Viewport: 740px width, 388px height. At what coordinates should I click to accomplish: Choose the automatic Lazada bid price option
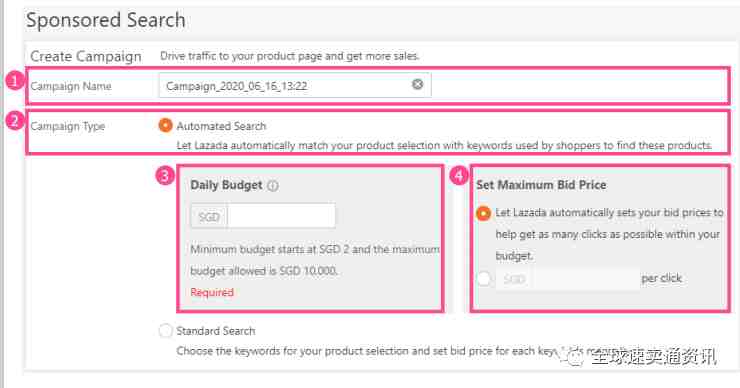[x=483, y=213]
